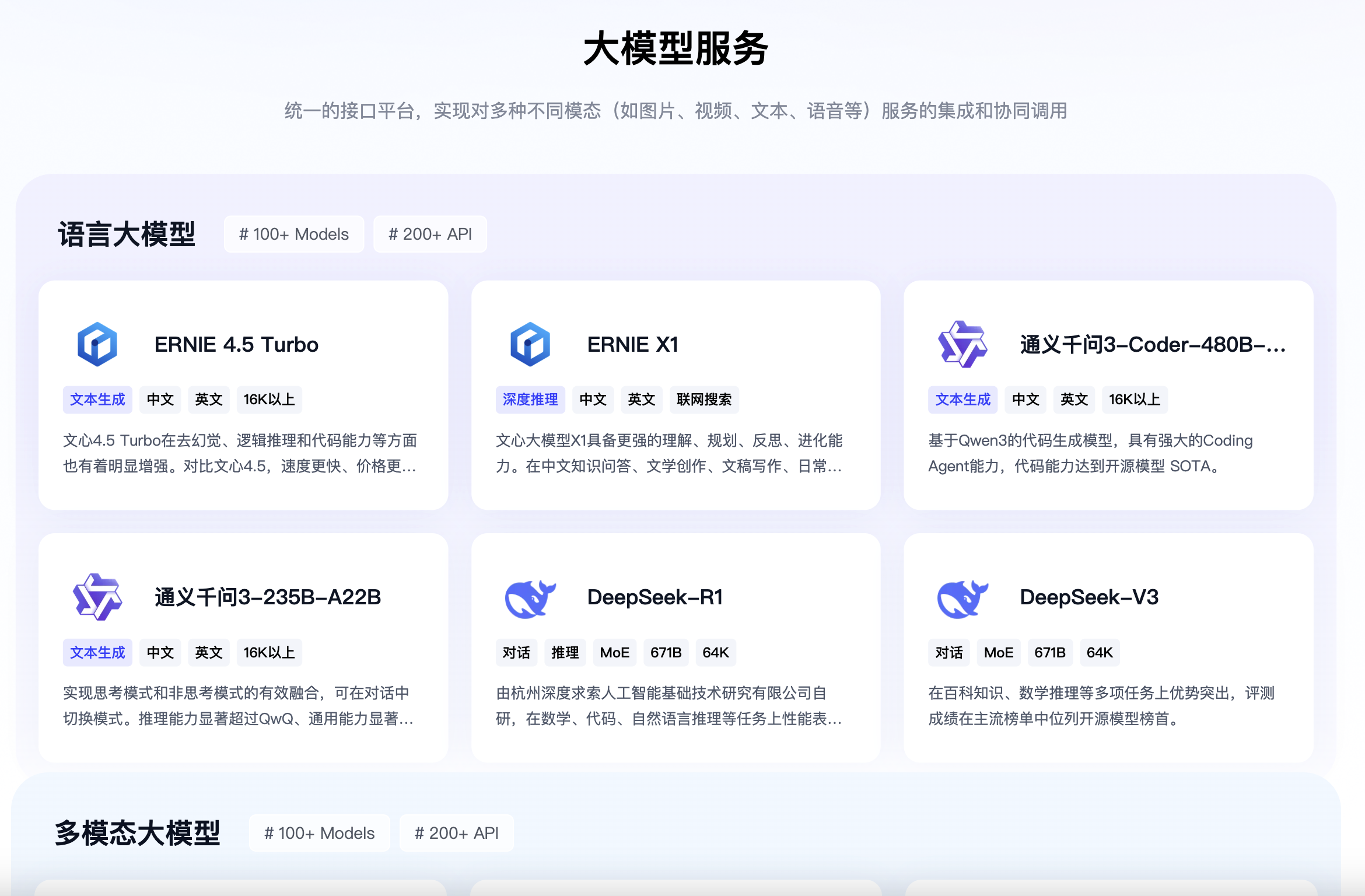
Task: Click the 联网搜索 tag on ERNIE X1
Action: [x=704, y=400]
